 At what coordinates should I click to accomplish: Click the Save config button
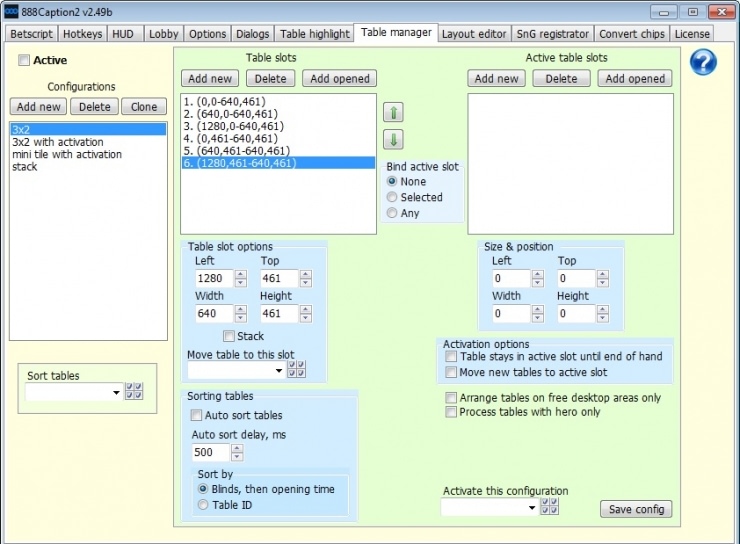[x=636, y=509]
